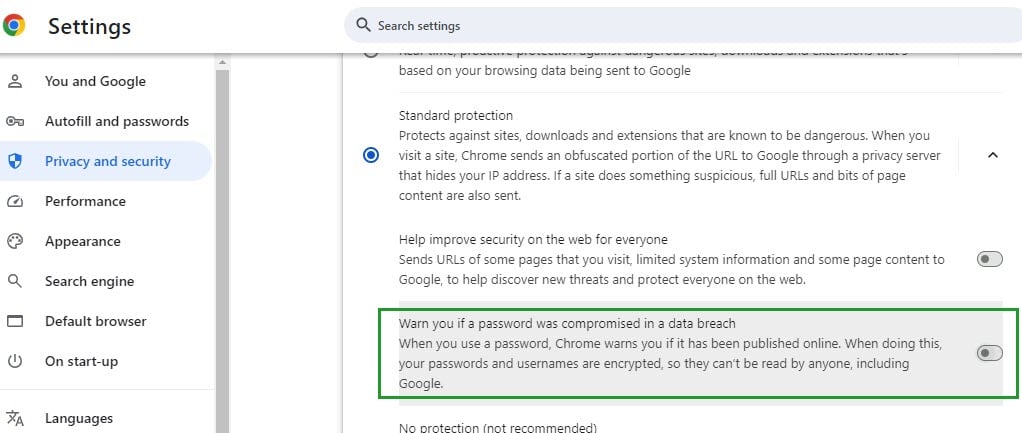Open You and Google settings
The width and height of the screenshot is (1022, 433).
click(x=95, y=82)
